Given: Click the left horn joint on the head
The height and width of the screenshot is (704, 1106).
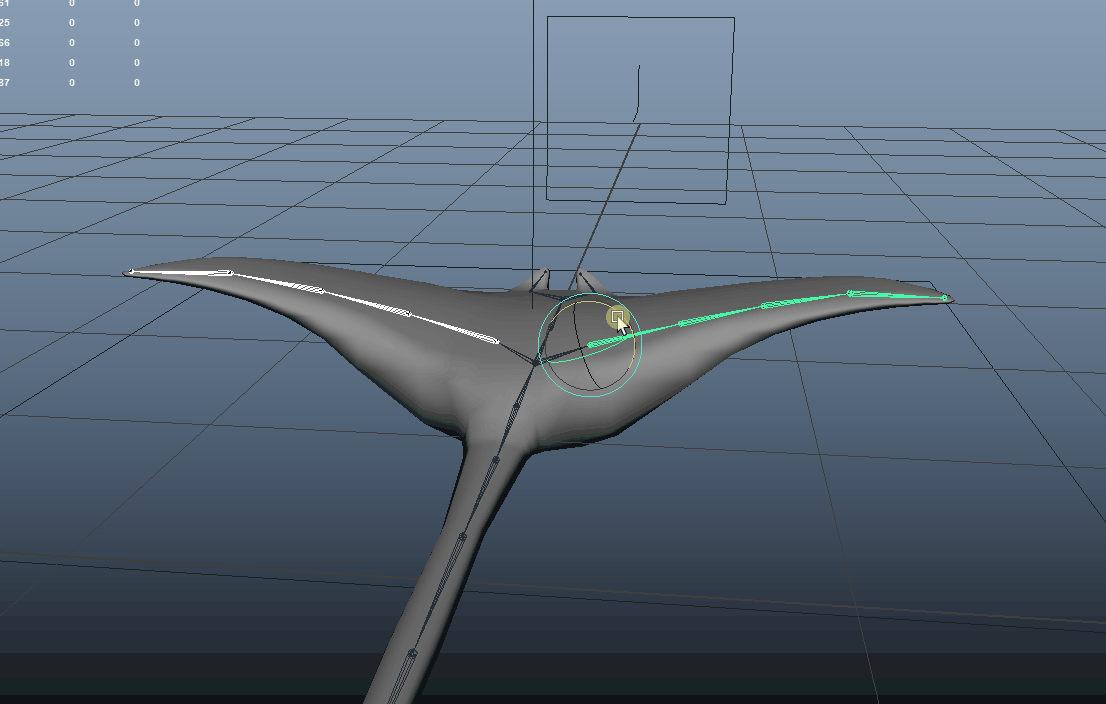Looking at the screenshot, I should pos(546,271).
